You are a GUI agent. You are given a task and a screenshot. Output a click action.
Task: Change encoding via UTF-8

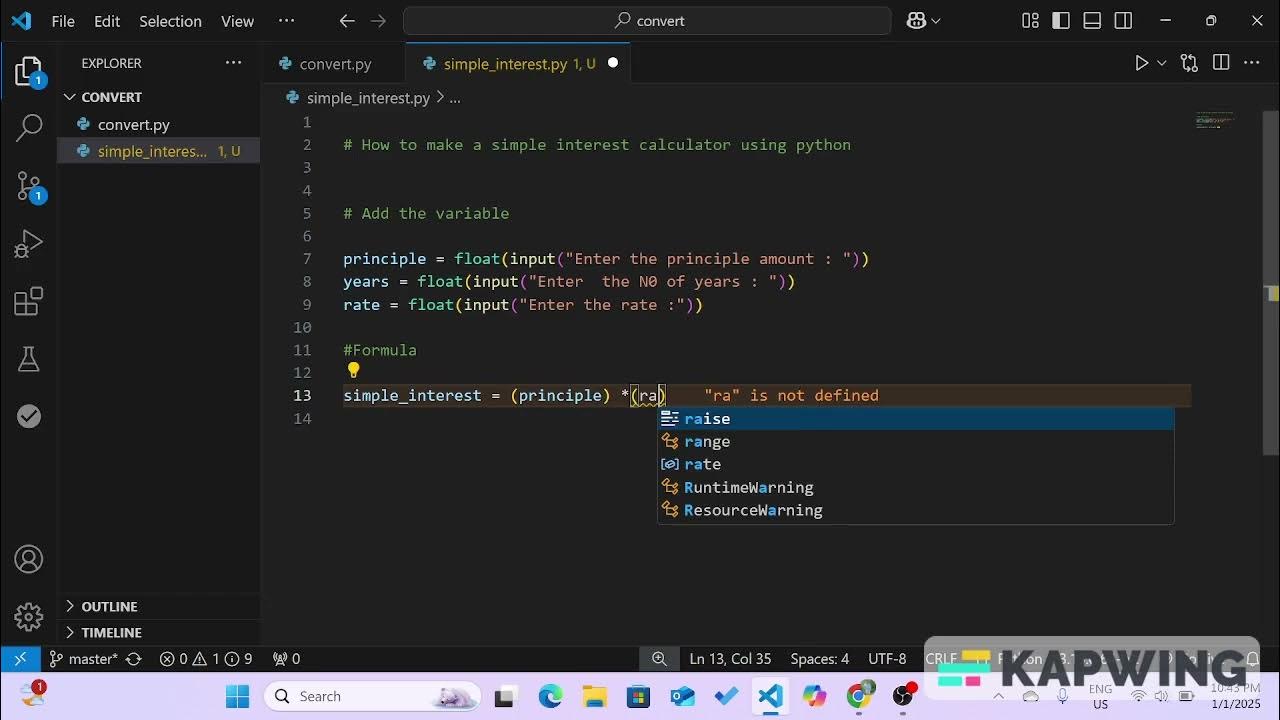tap(887, 659)
